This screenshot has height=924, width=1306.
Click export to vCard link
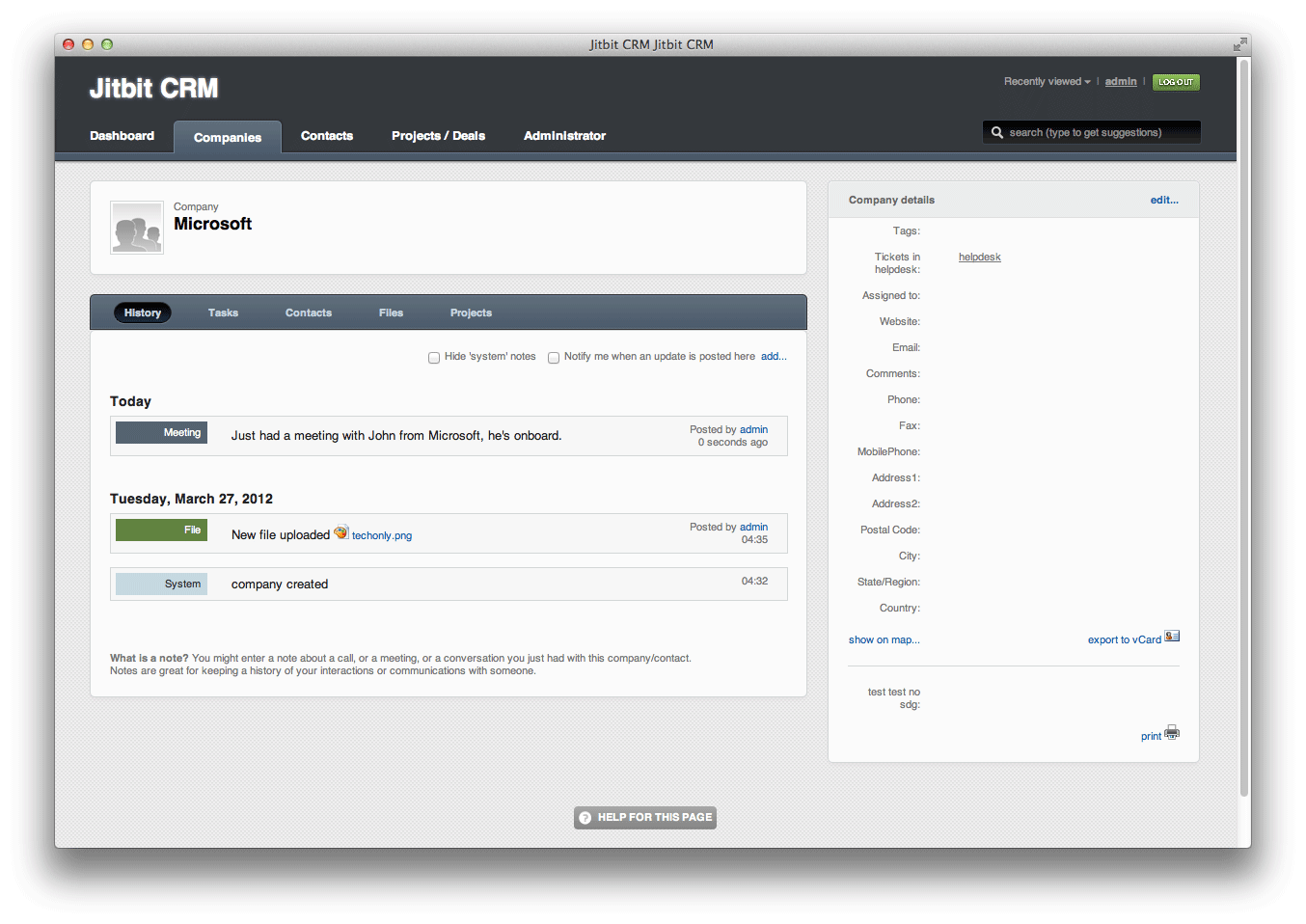1124,639
